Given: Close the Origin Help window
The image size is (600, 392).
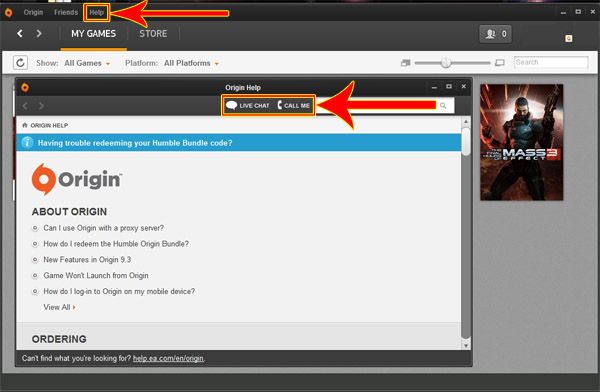Looking at the screenshot, I should tap(463, 87).
